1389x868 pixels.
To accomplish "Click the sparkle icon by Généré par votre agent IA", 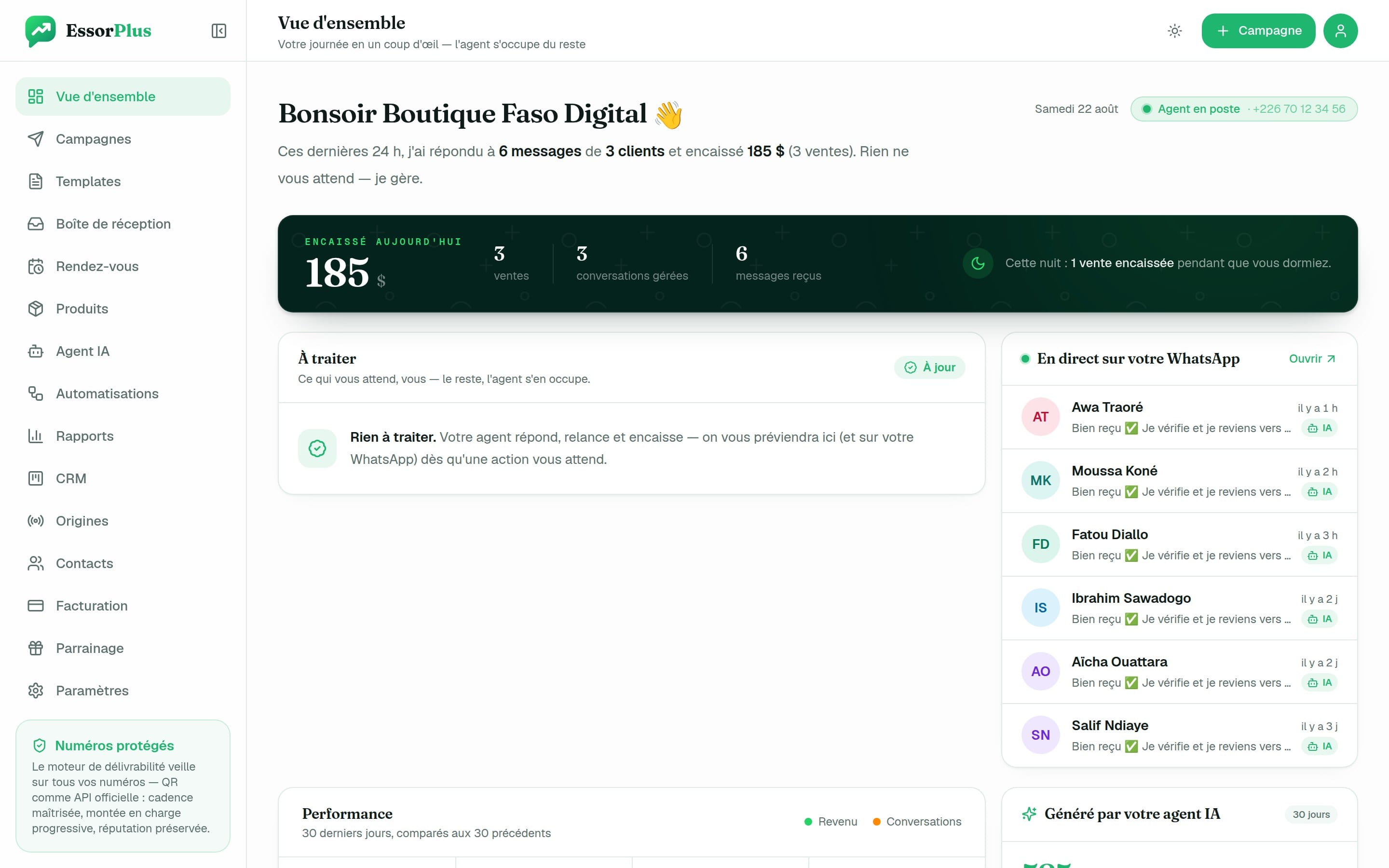I will point(1029,814).
